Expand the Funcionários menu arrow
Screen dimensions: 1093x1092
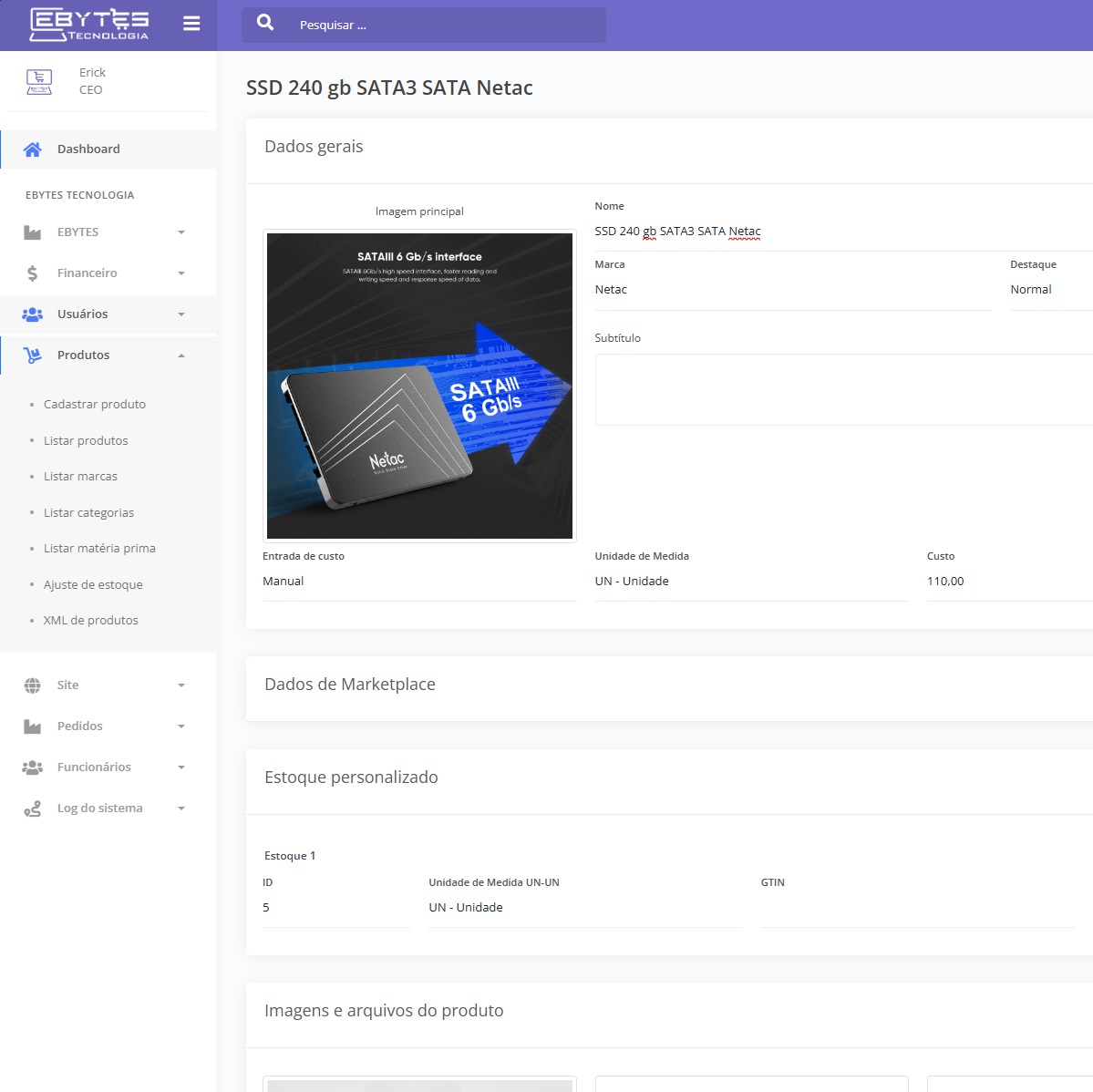[x=181, y=767]
